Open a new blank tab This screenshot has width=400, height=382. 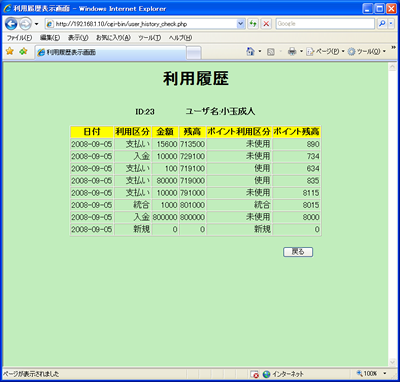193,53
